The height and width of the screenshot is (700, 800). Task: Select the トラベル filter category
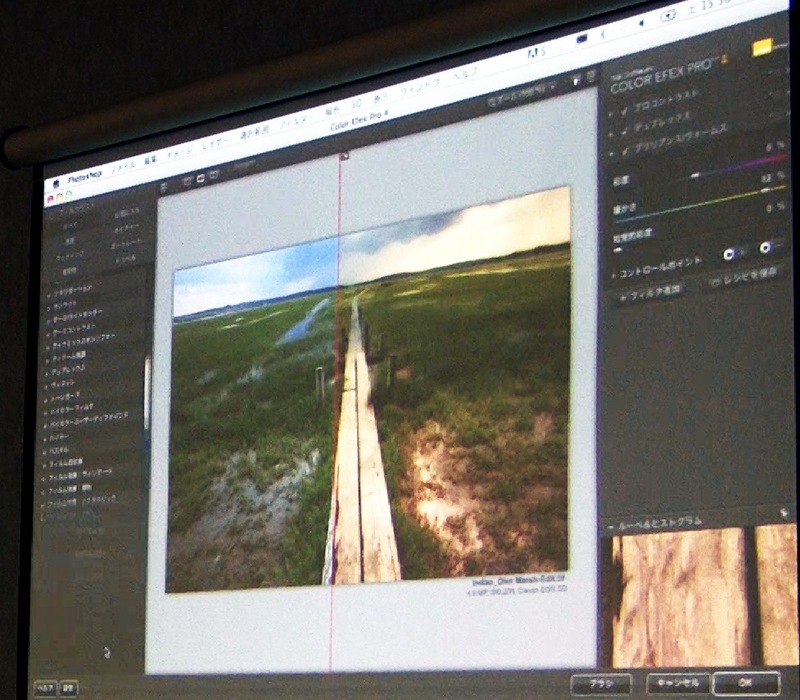point(126,258)
